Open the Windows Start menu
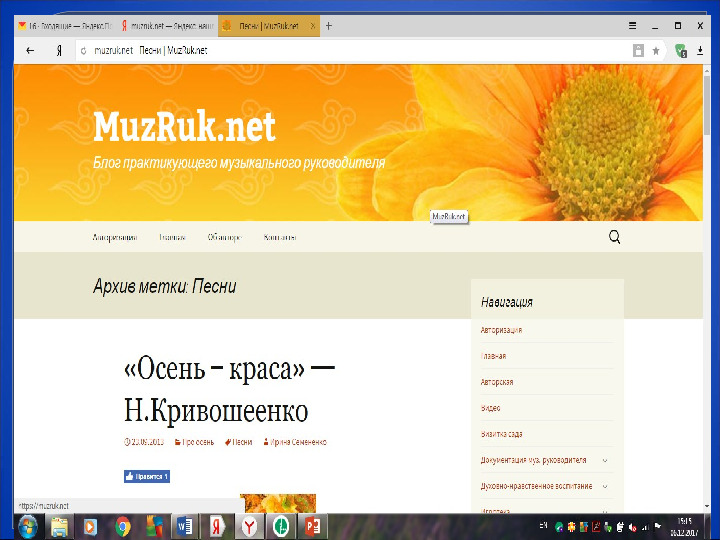The height and width of the screenshot is (540, 720). (28, 526)
